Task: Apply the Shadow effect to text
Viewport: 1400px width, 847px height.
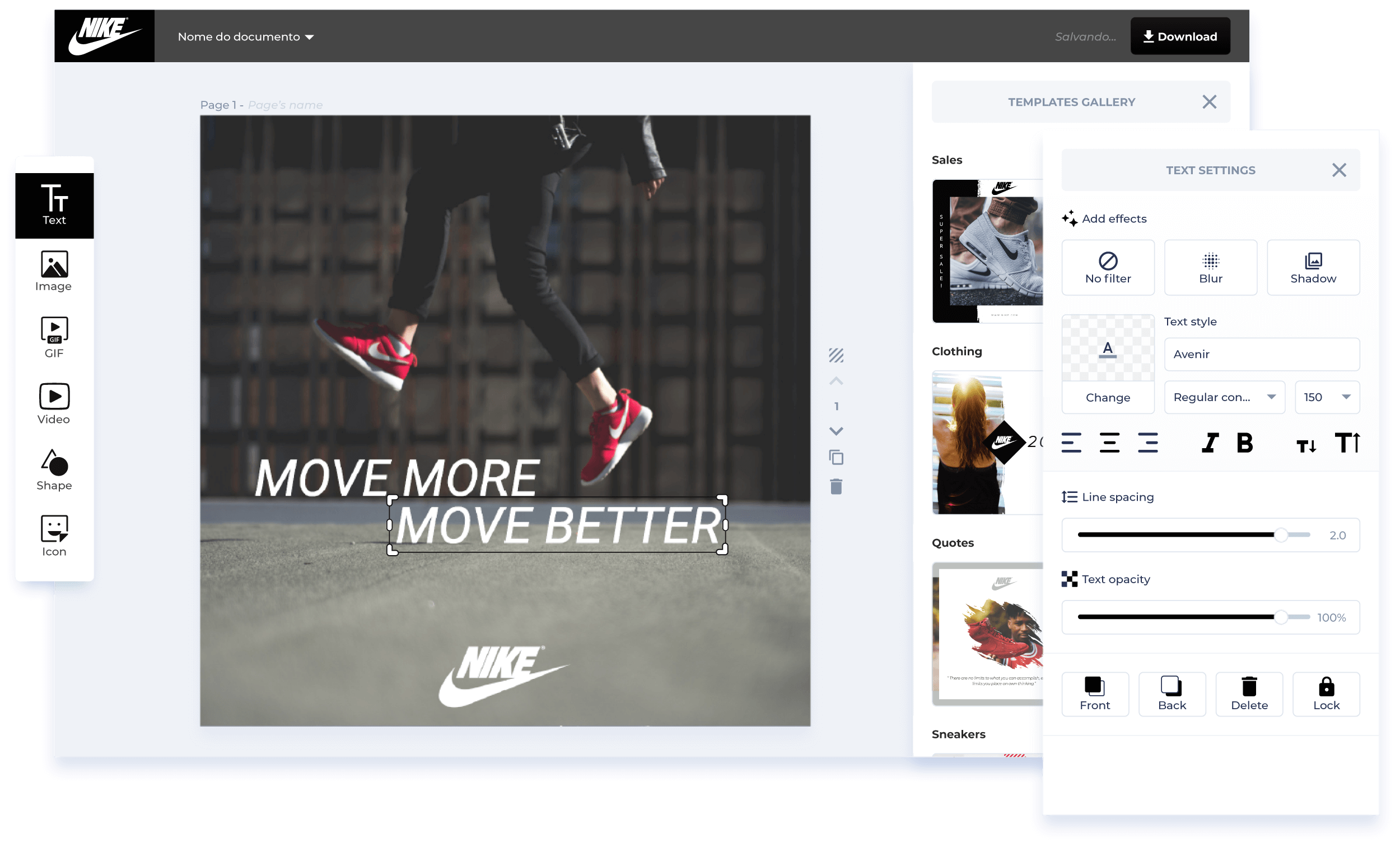Action: [1313, 268]
